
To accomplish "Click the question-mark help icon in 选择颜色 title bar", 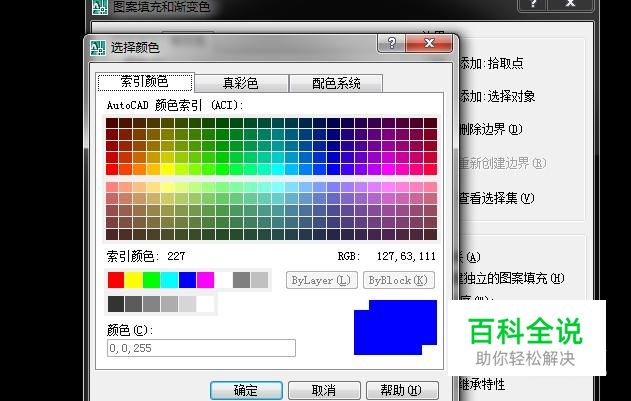I will click(x=391, y=43).
